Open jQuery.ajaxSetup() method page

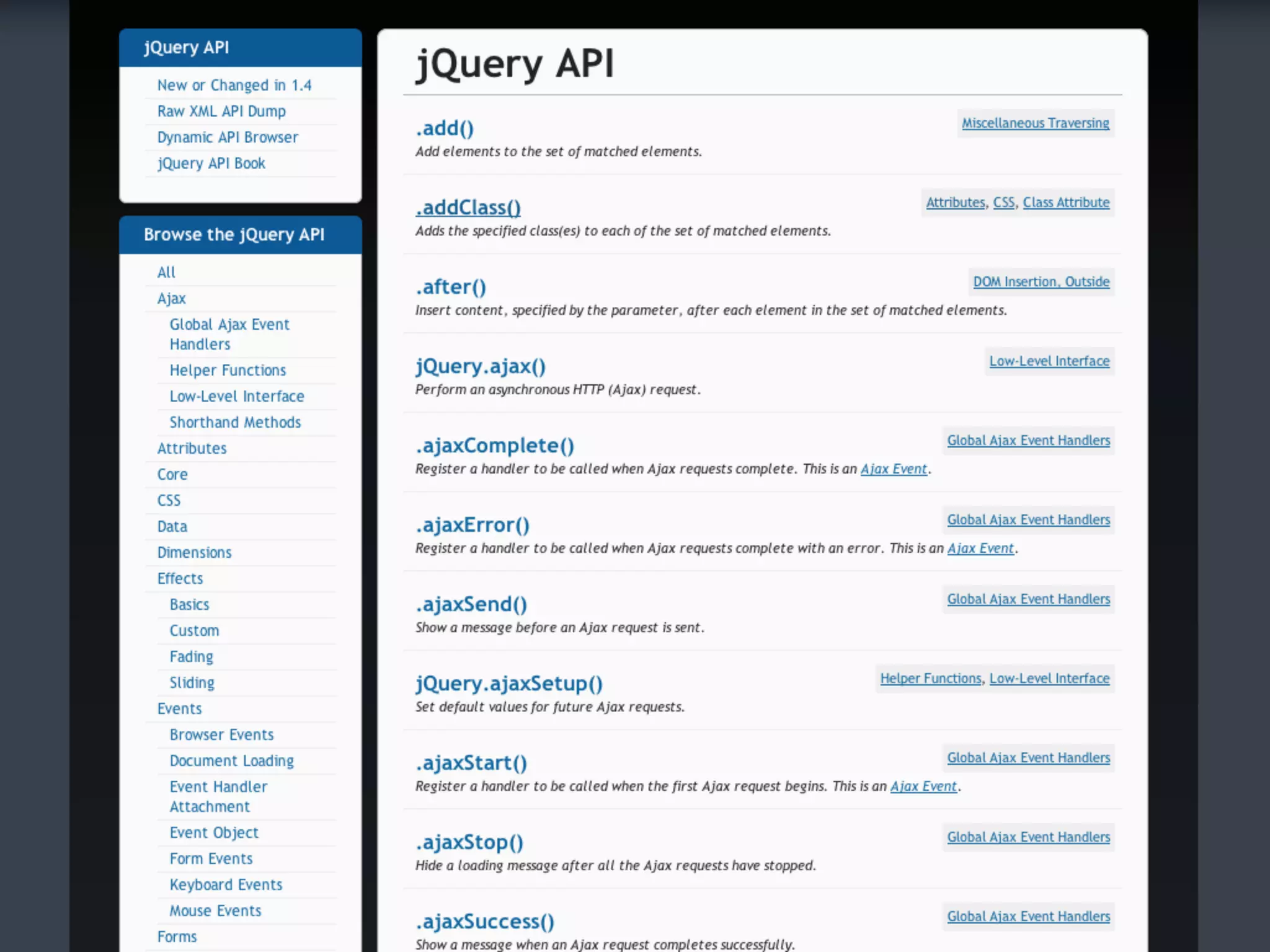tap(508, 684)
